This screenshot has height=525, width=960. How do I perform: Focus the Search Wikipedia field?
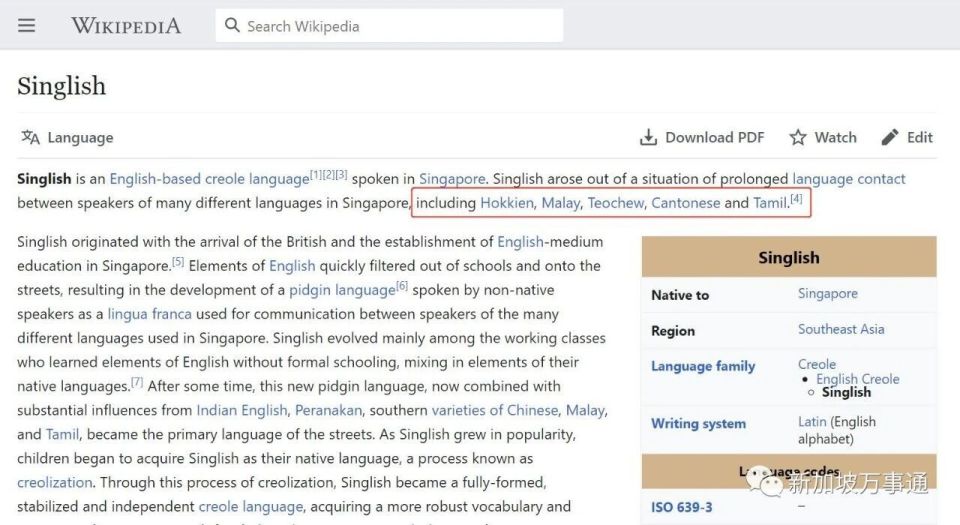389,26
